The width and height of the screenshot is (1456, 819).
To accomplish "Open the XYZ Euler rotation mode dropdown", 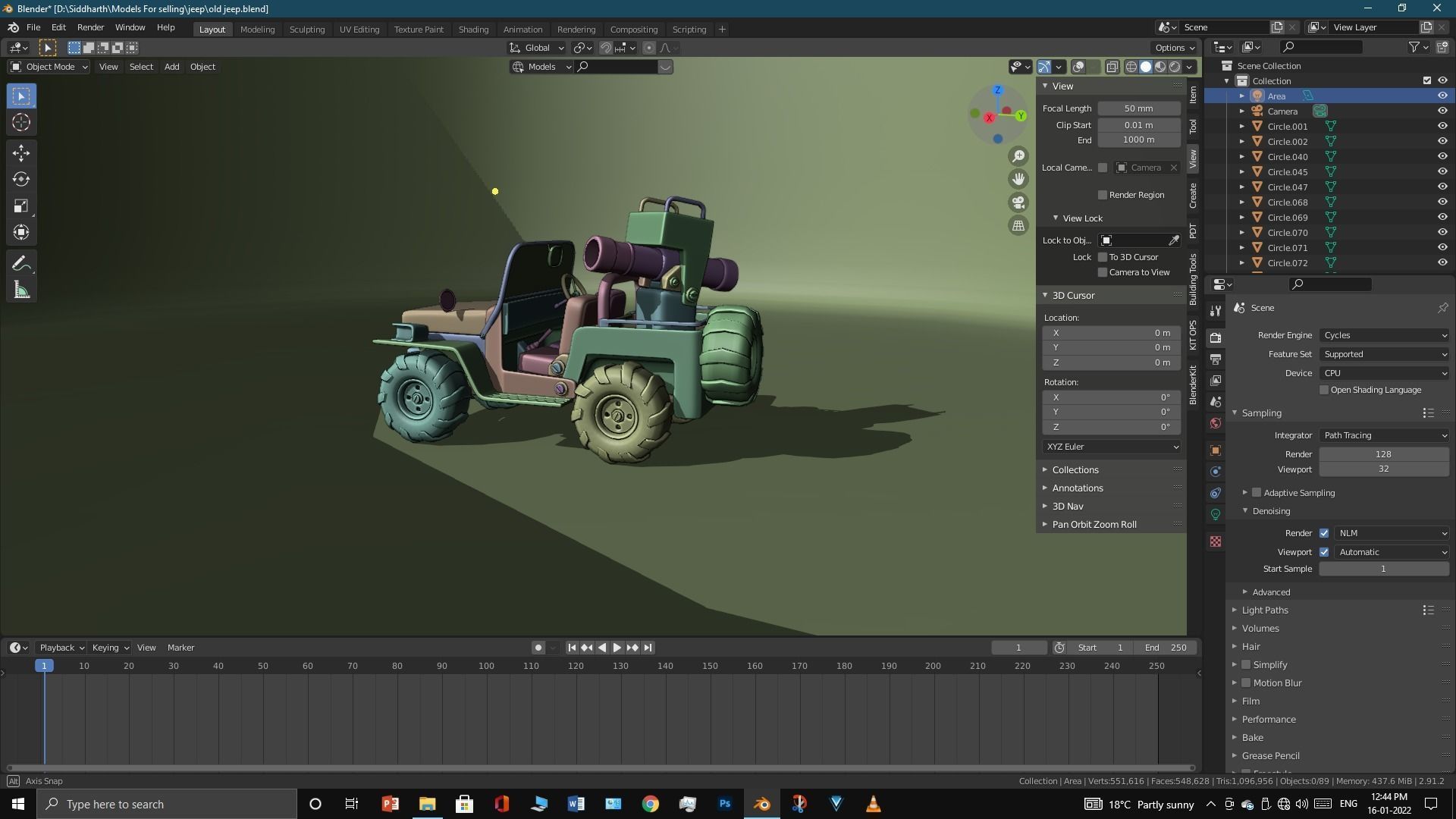I will [x=1112, y=447].
